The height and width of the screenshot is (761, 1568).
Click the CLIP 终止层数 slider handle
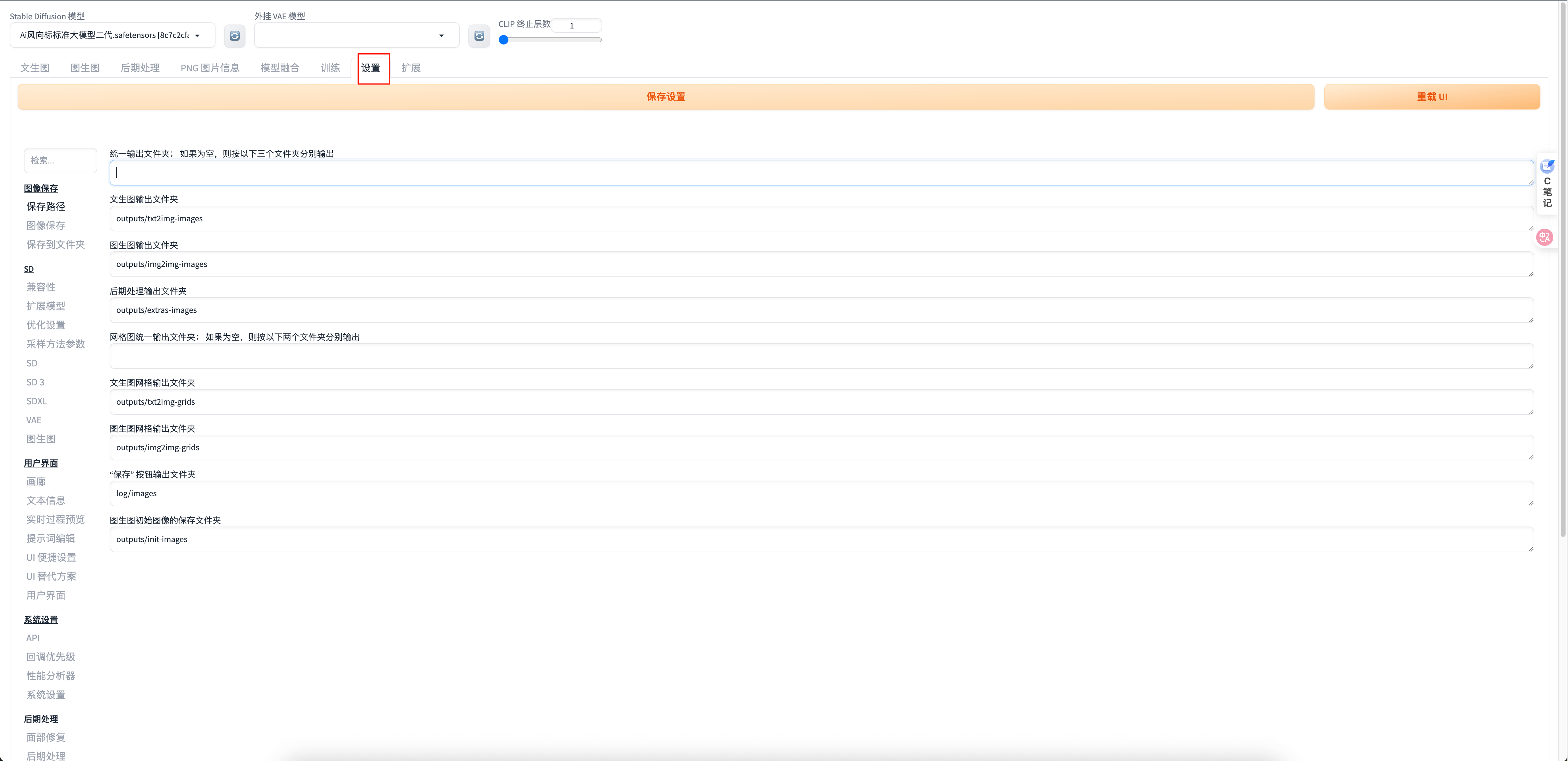503,40
